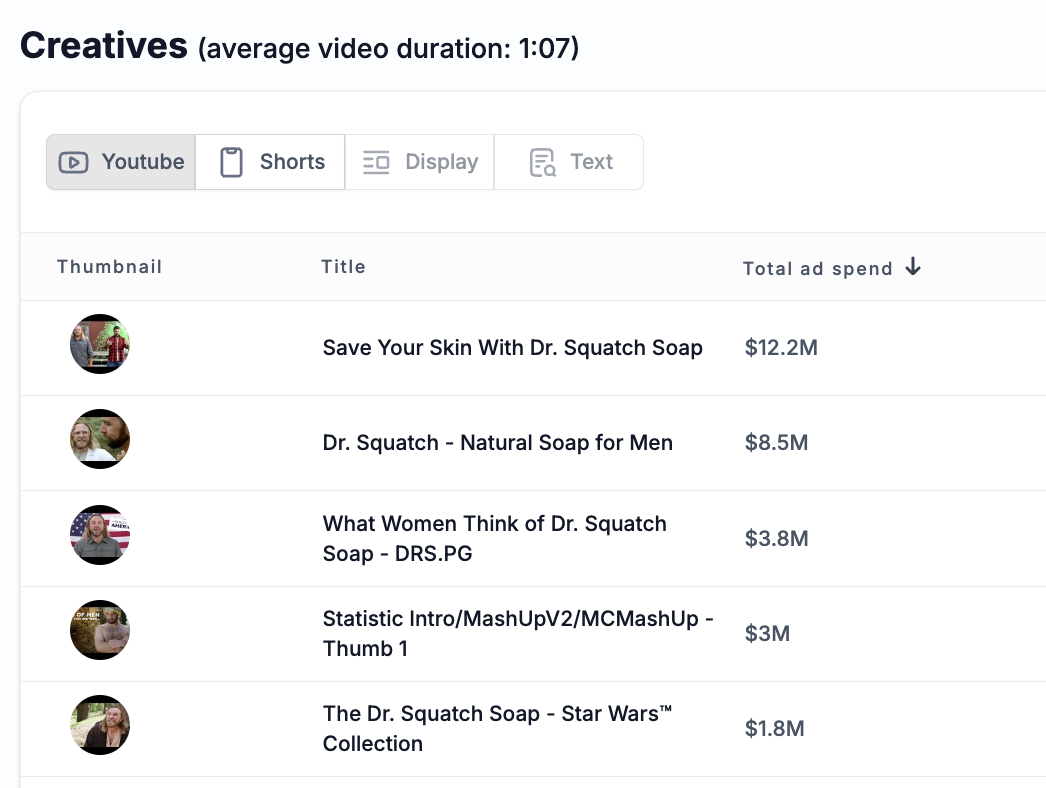The width and height of the screenshot is (1046, 788).
Task: Open 'Statistic Intro/MashUpV2/MCMashUp - Thumb 1' title
Action: pos(518,633)
